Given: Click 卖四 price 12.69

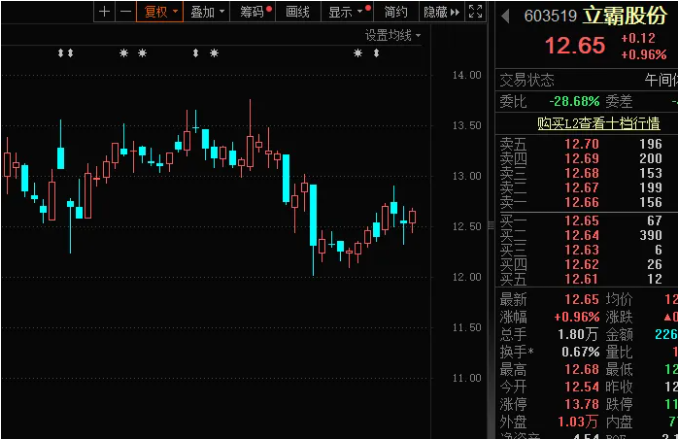Looking at the screenshot, I should [582, 158].
